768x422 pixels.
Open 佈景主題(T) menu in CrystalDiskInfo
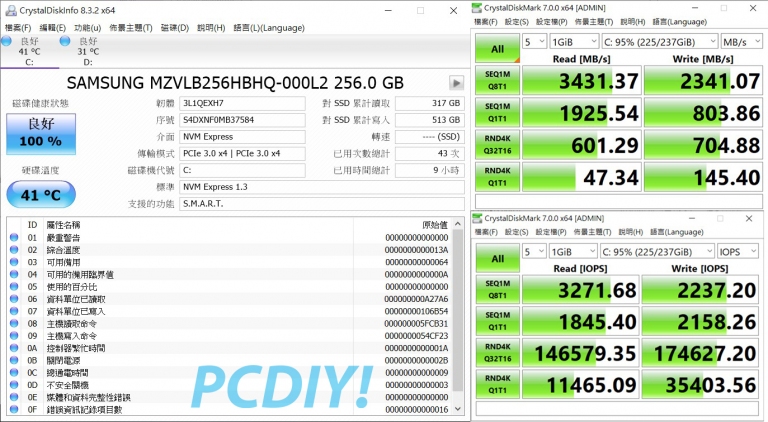pos(131,28)
